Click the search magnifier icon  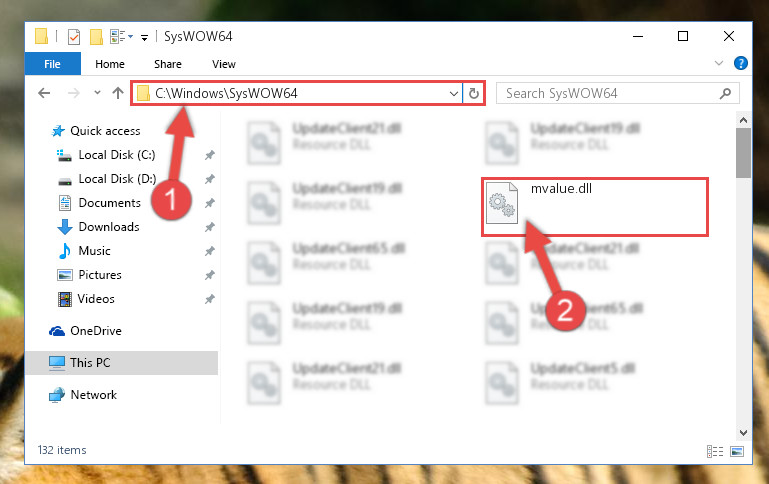pyautogui.click(x=725, y=93)
